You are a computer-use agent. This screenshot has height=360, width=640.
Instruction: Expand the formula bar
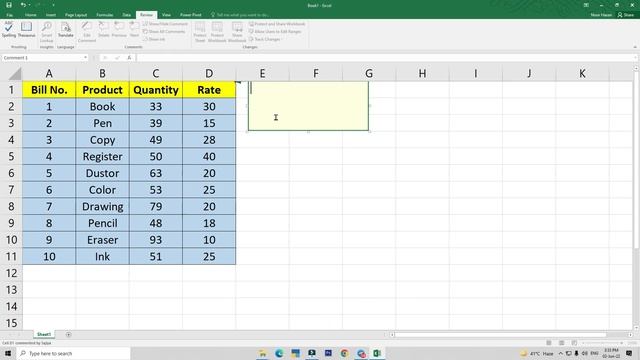tap(636, 58)
